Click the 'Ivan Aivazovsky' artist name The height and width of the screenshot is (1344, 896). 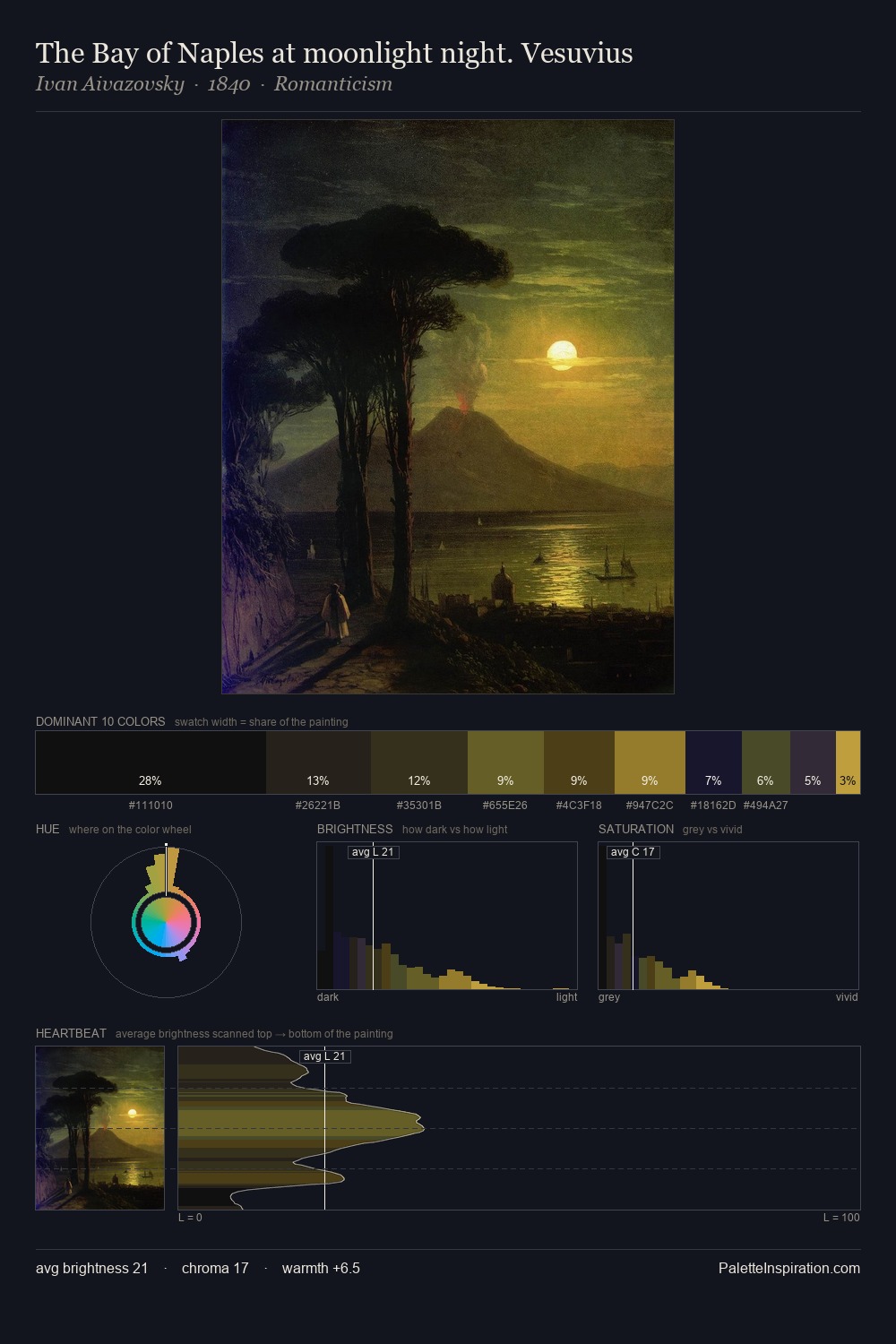110,84
